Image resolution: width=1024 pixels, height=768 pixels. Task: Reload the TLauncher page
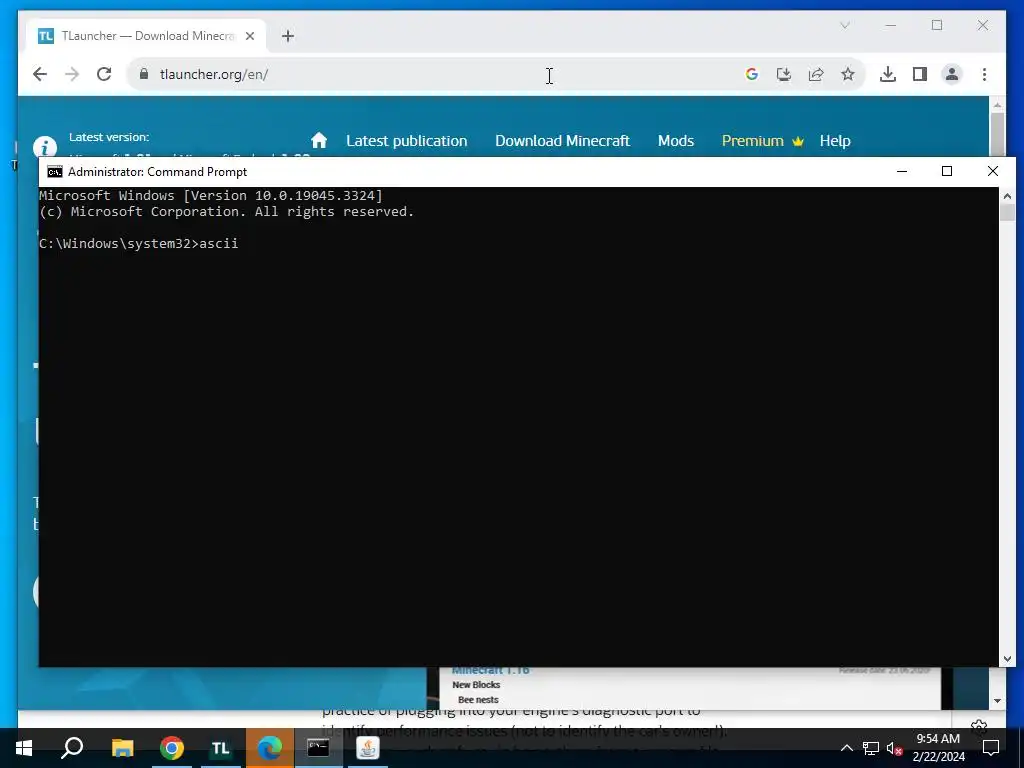(104, 74)
